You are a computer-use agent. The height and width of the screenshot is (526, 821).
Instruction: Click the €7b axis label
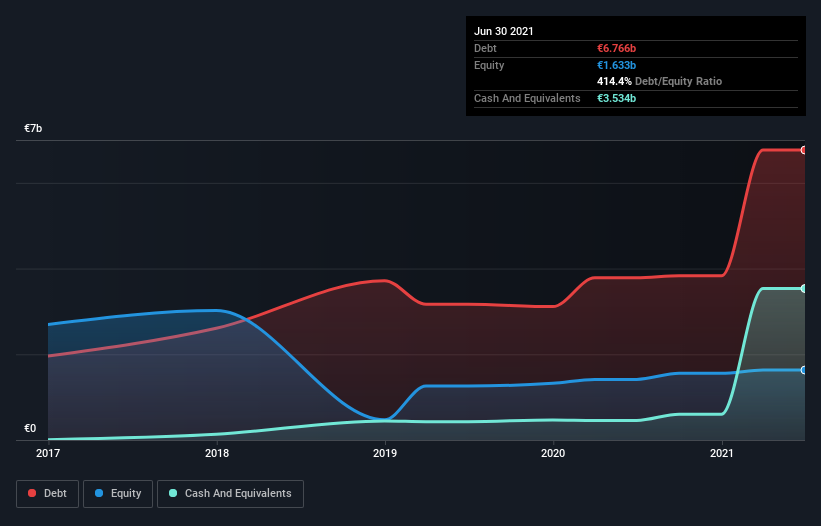33,128
